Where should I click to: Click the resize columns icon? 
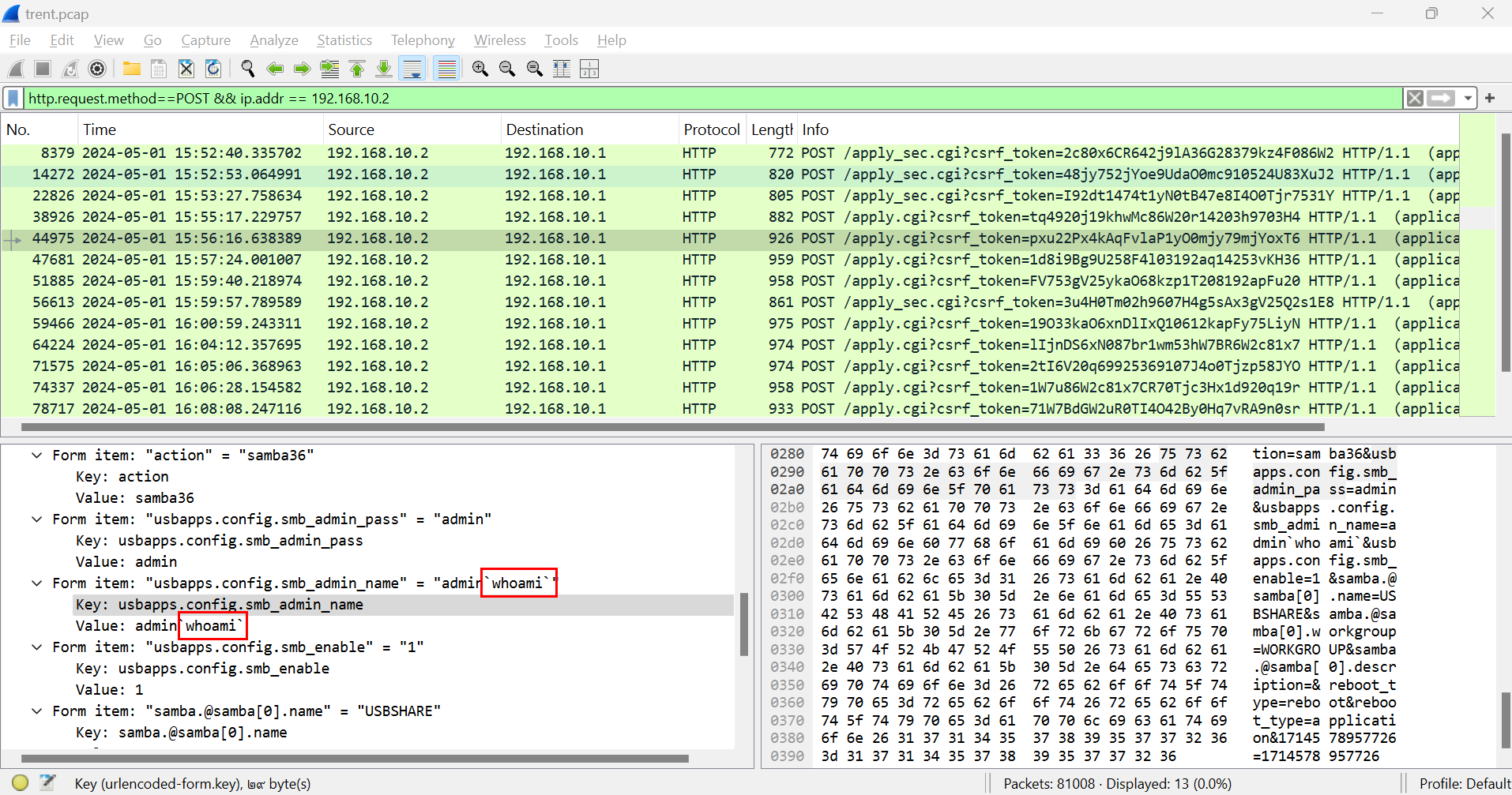coord(562,69)
